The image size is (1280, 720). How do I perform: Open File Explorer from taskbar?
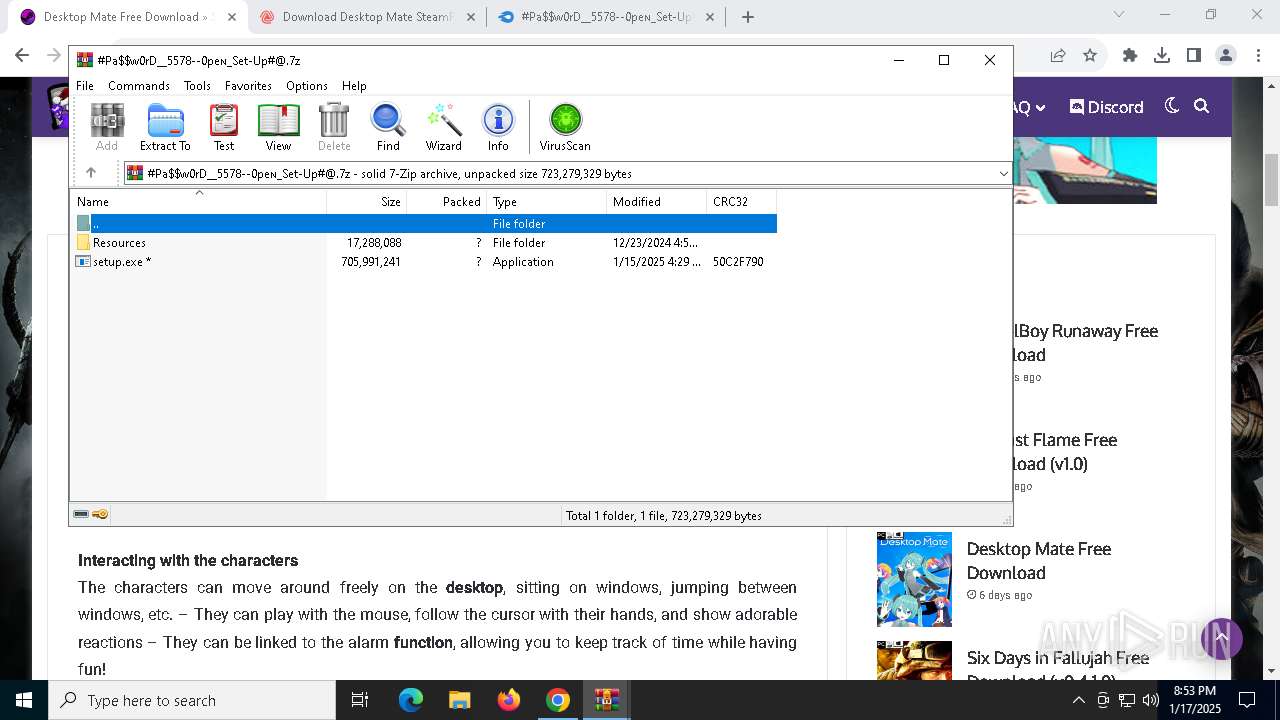pos(459,700)
